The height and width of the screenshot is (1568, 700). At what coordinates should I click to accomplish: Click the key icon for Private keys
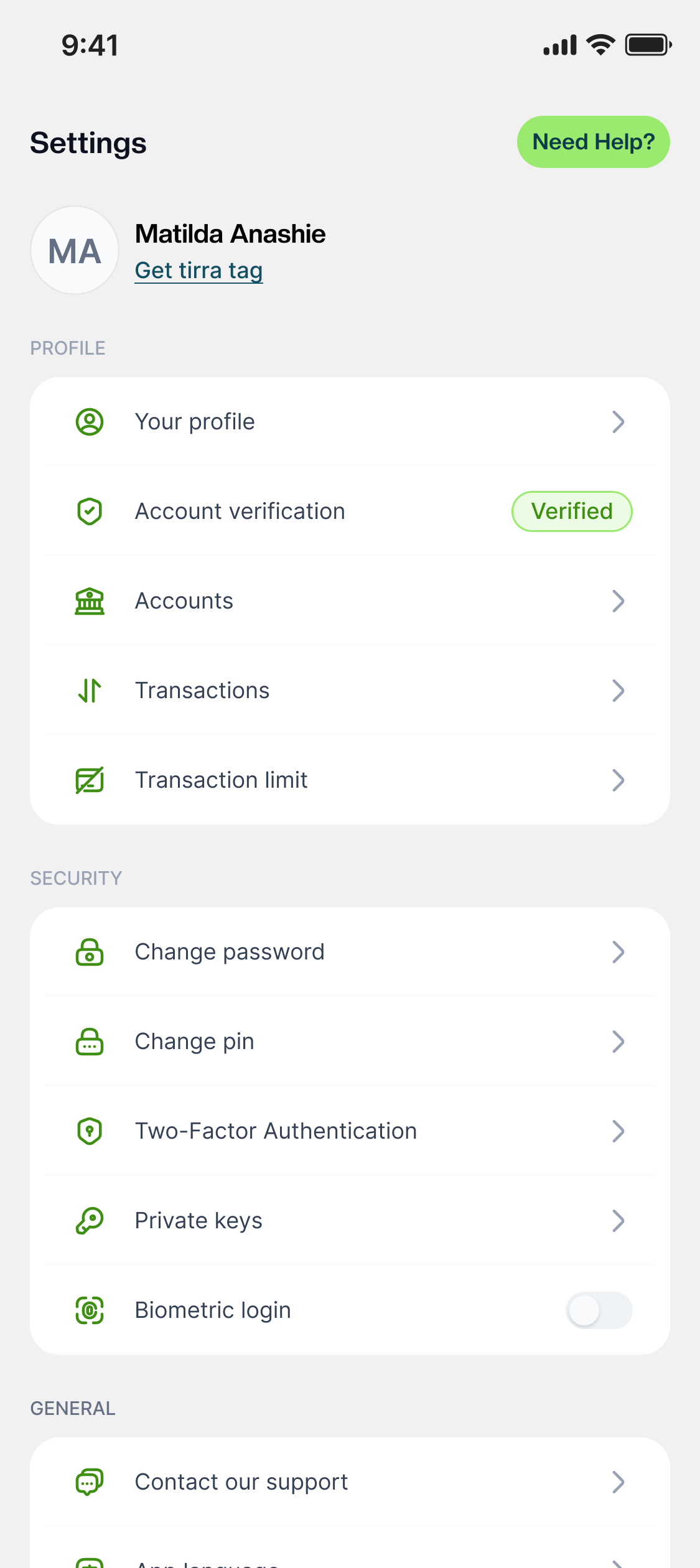pyautogui.click(x=90, y=1221)
